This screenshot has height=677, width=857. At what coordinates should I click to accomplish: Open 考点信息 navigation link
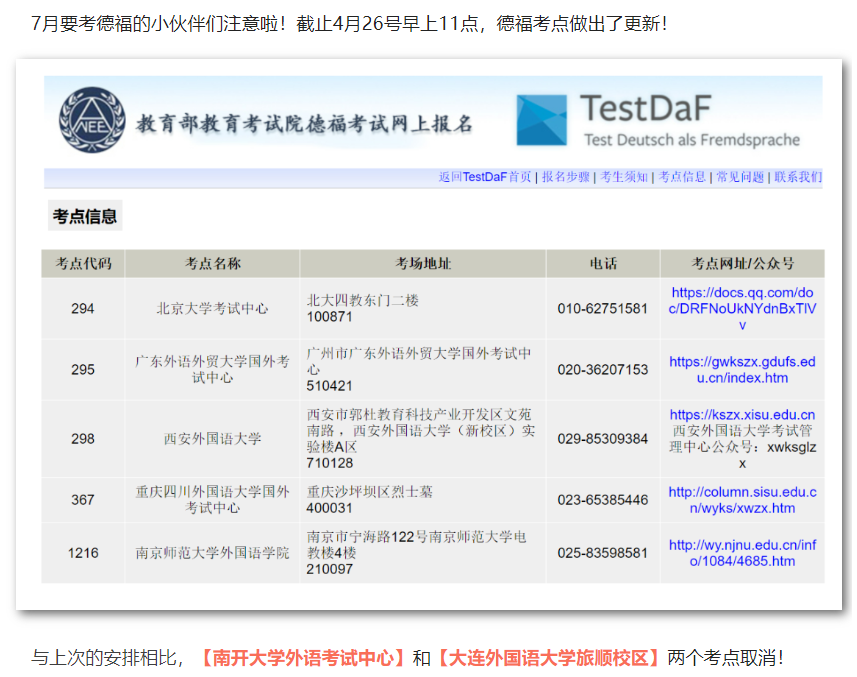click(x=682, y=177)
